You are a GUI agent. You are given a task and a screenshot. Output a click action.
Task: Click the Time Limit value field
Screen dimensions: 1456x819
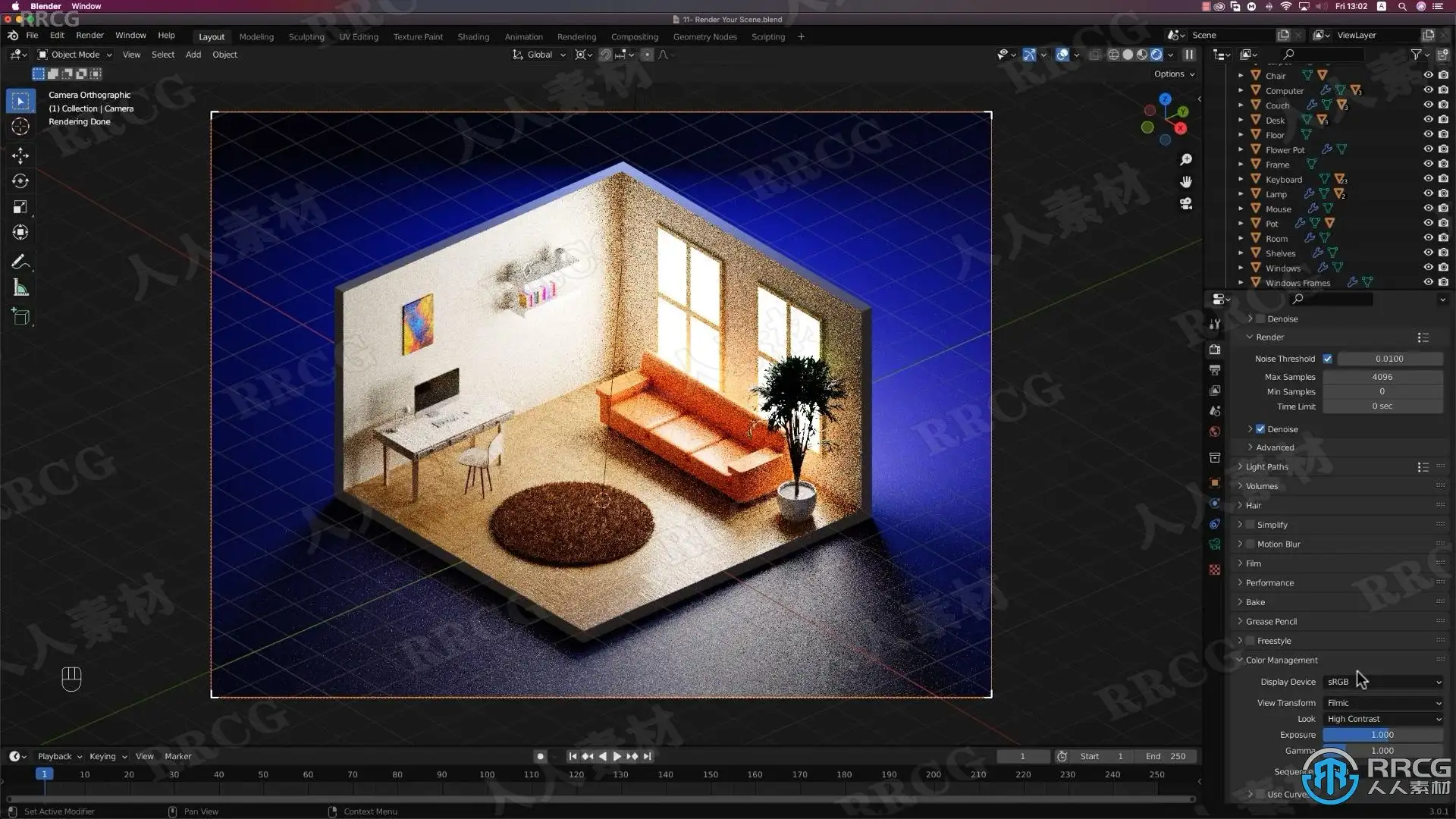pyautogui.click(x=1383, y=406)
